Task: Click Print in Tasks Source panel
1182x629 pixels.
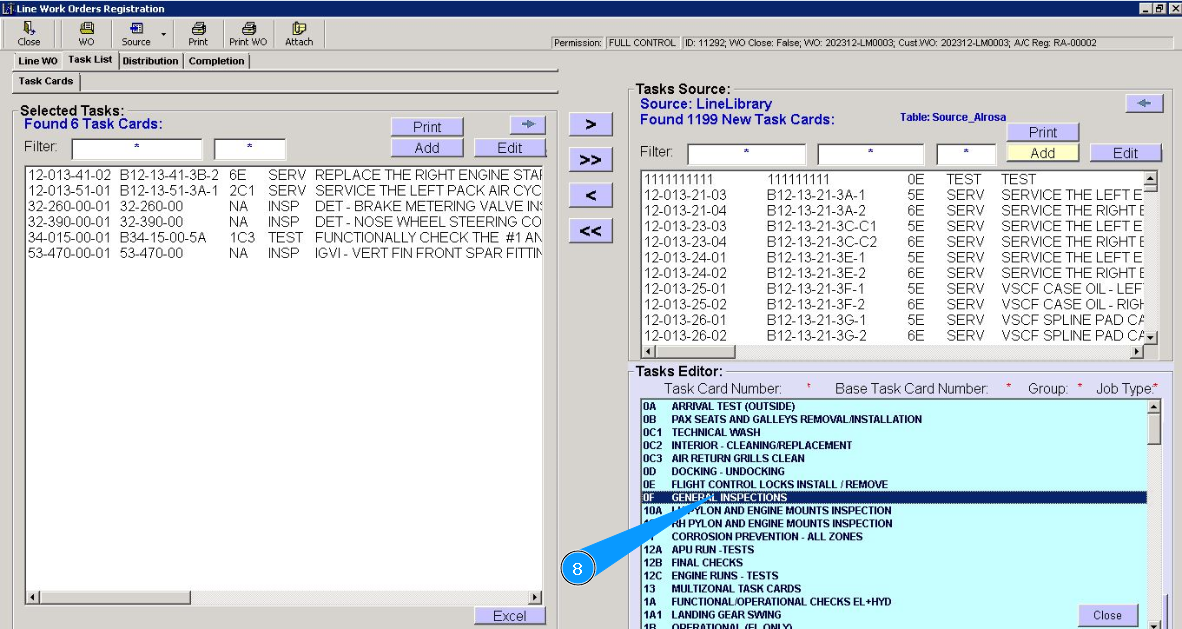Action: (1043, 132)
